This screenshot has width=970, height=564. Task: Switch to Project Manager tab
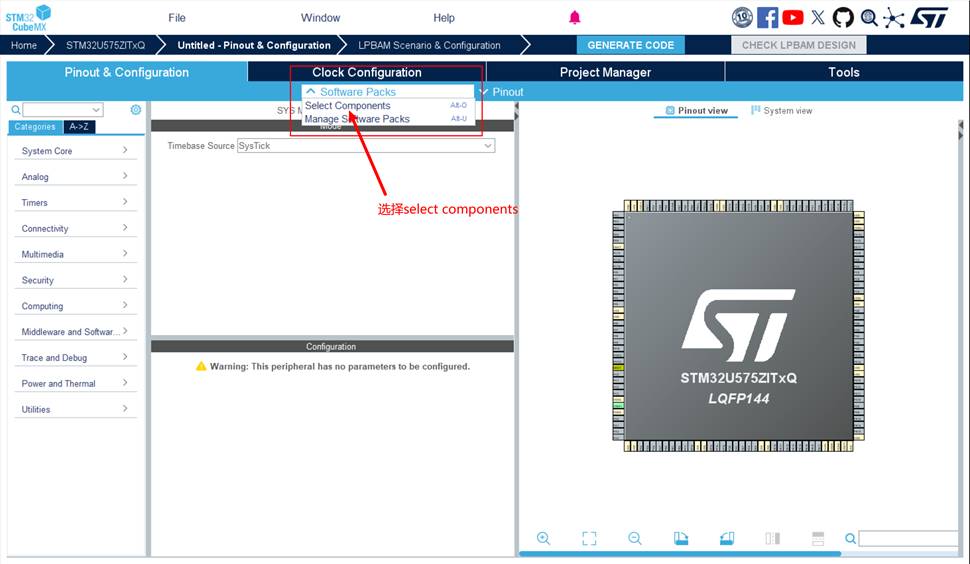point(605,72)
